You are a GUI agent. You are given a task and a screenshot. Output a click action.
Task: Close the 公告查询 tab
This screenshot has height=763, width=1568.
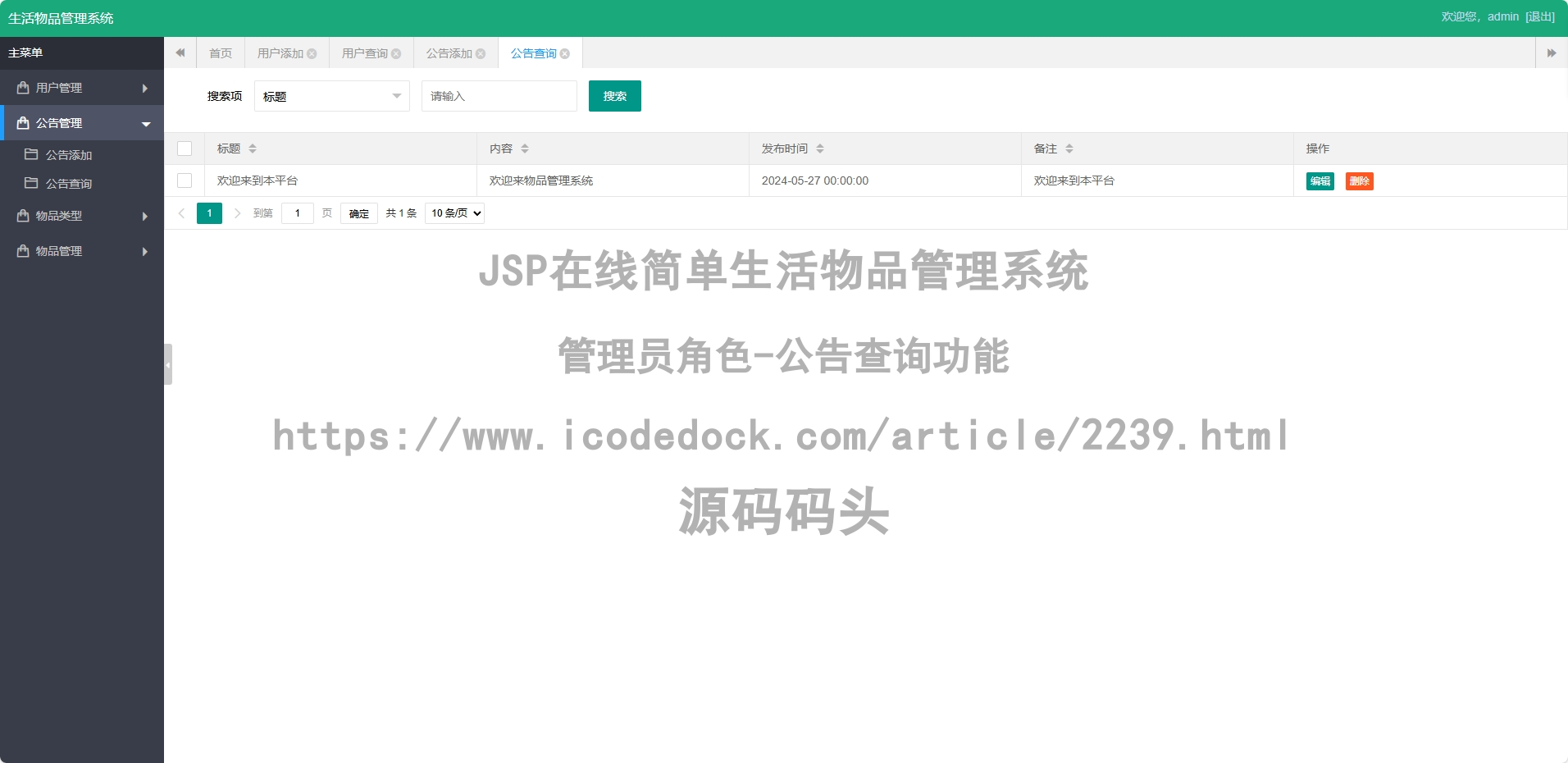[x=565, y=54]
